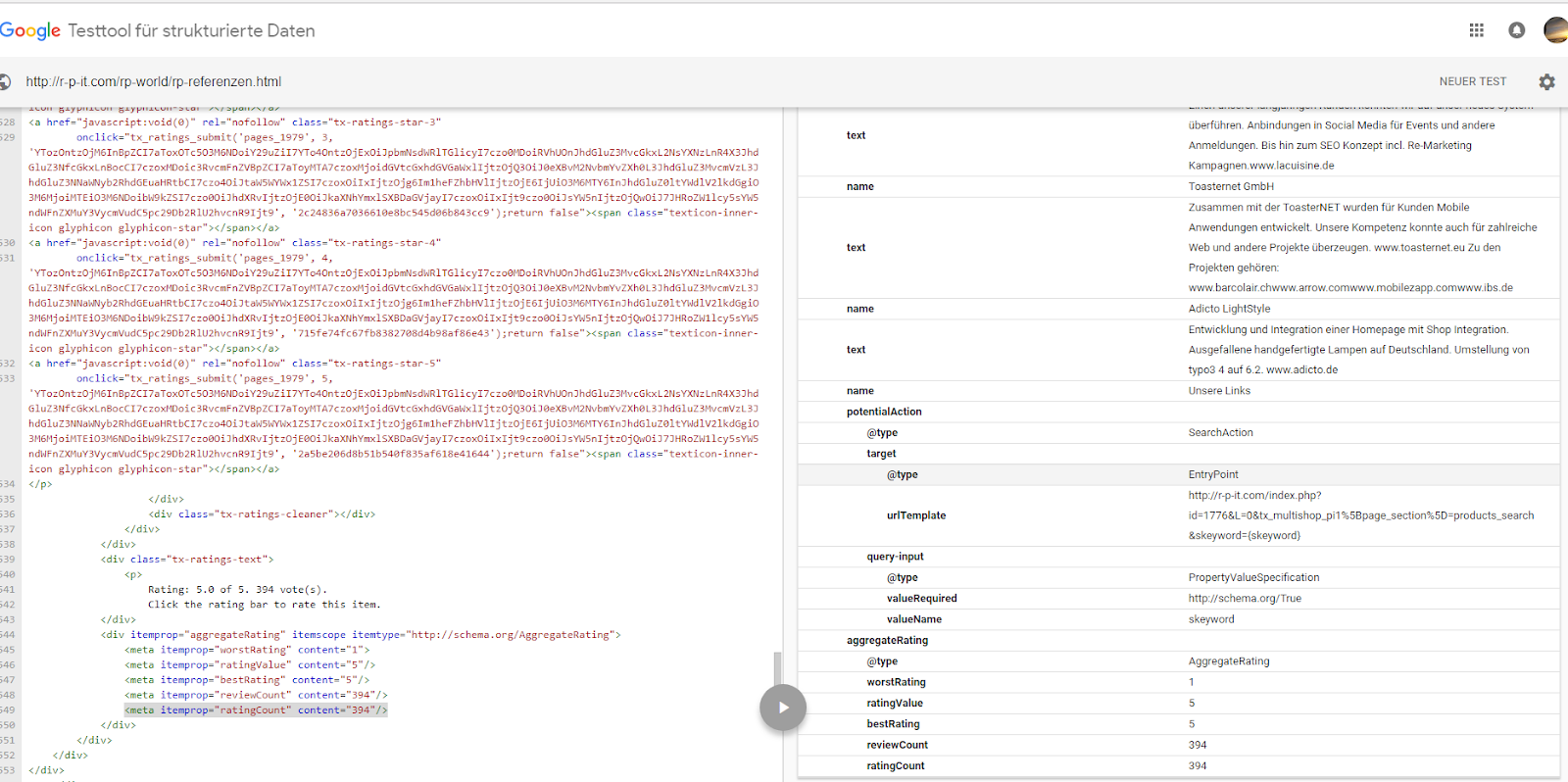This screenshot has width=1568, height=782.
Task: Select the value 394 in the reviewCount row
Action: (1198, 745)
